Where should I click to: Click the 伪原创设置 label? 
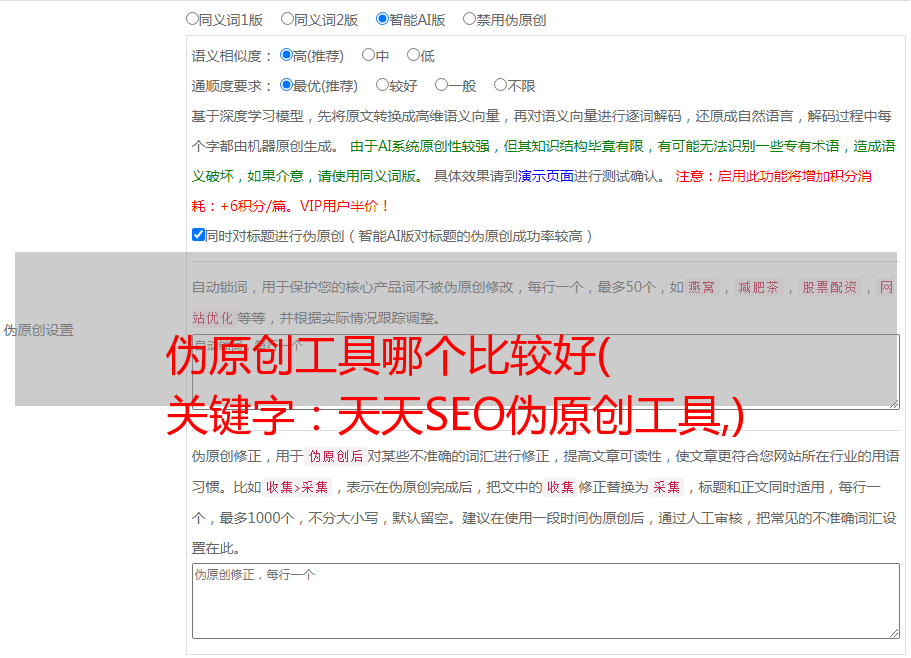point(39,330)
